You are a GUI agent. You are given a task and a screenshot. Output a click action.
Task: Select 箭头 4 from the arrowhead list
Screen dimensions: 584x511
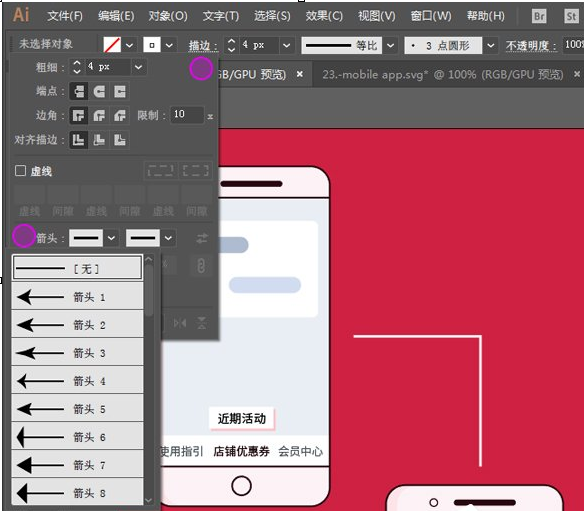[77, 381]
